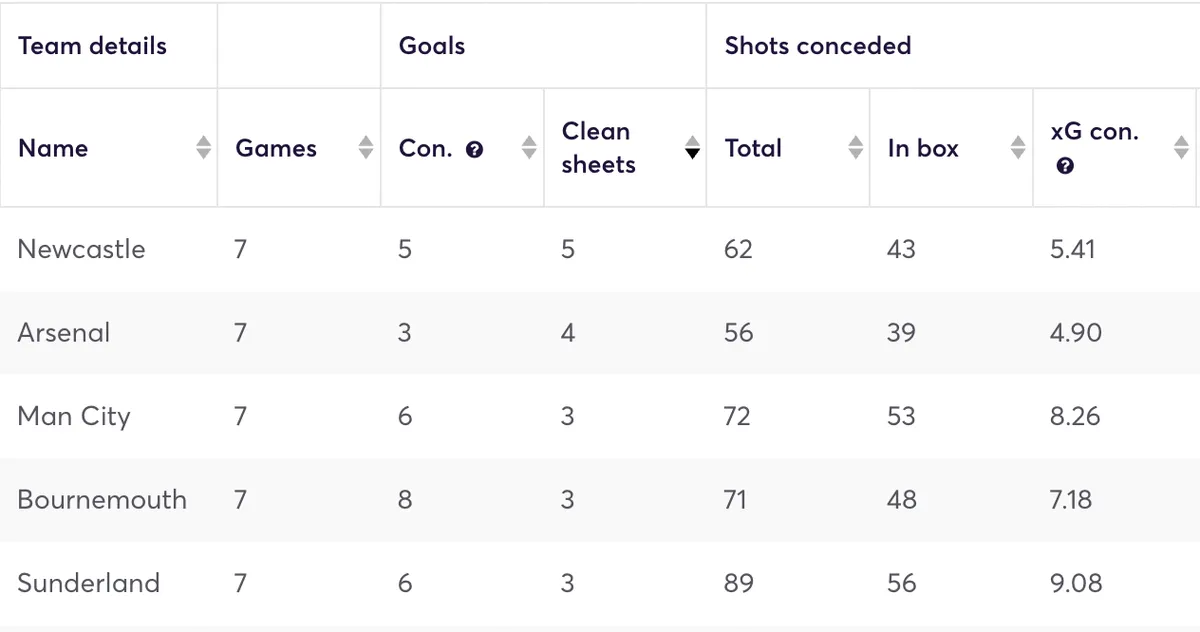This screenshot has width=1200, height=632.
Task: Sort by xG con. column arrows
Action: [1181, 148]
